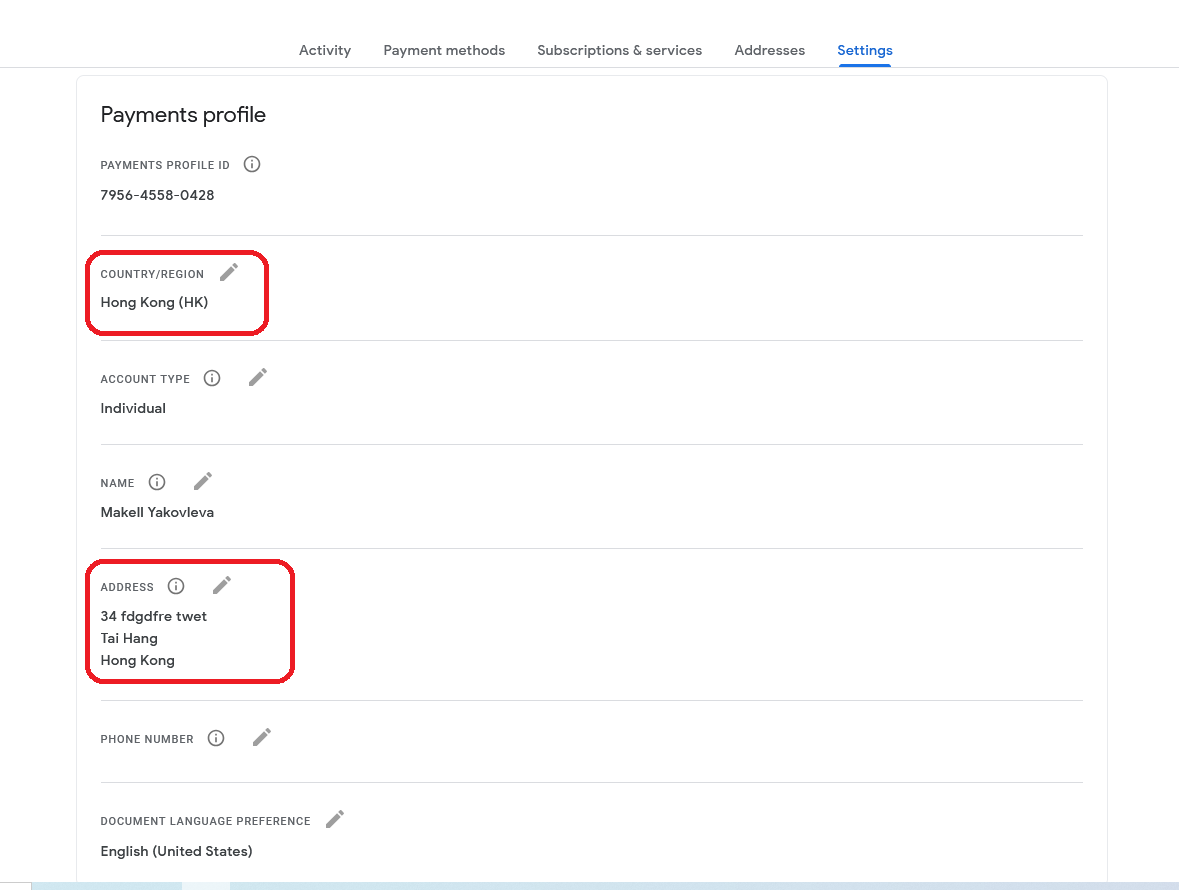Click the Individual account type value

[x=133, y=408]
